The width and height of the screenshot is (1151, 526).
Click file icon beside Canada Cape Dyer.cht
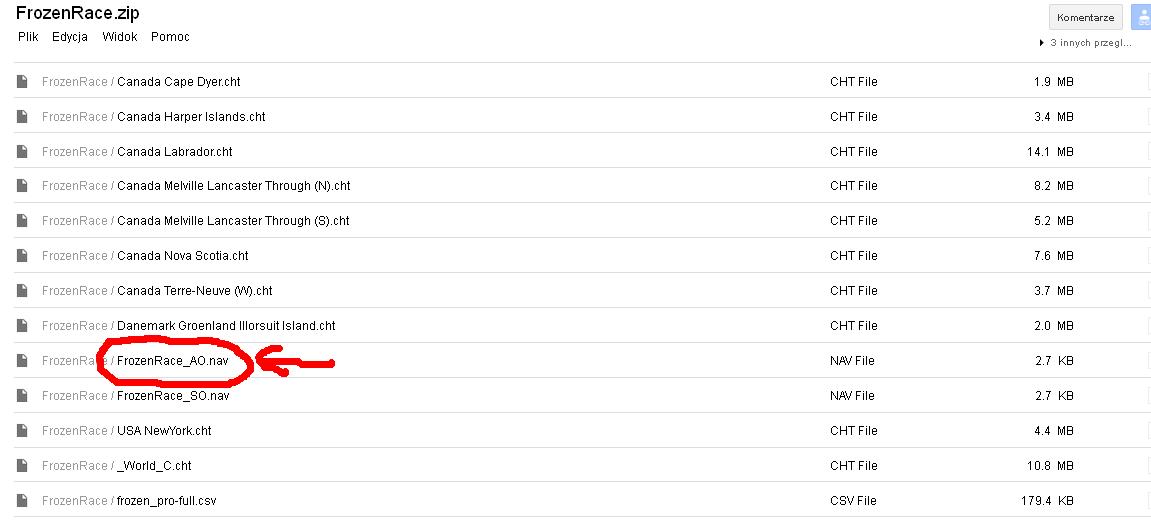[22, 82]
